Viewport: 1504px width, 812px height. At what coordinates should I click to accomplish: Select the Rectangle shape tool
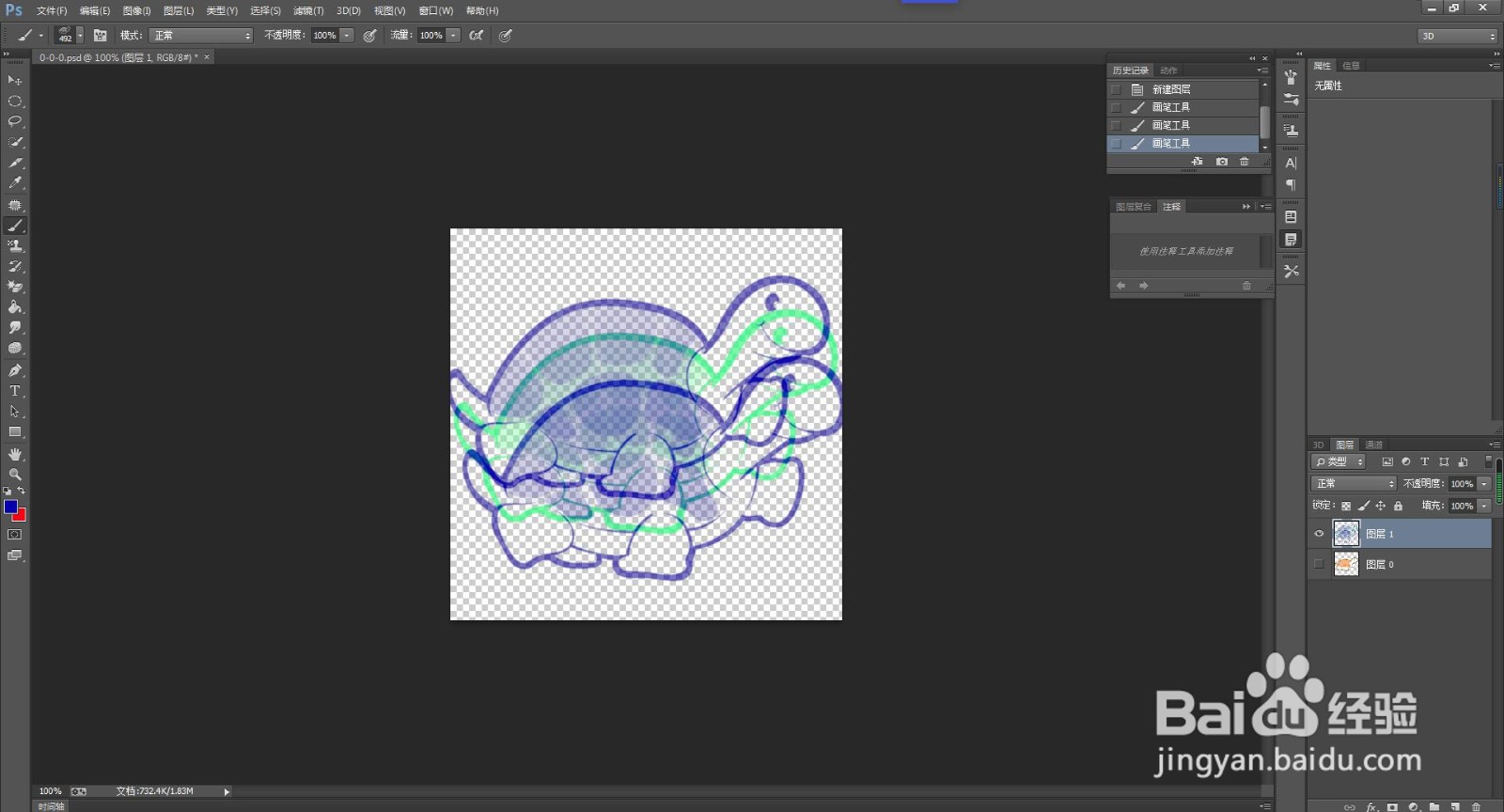[x=14, y=432]
